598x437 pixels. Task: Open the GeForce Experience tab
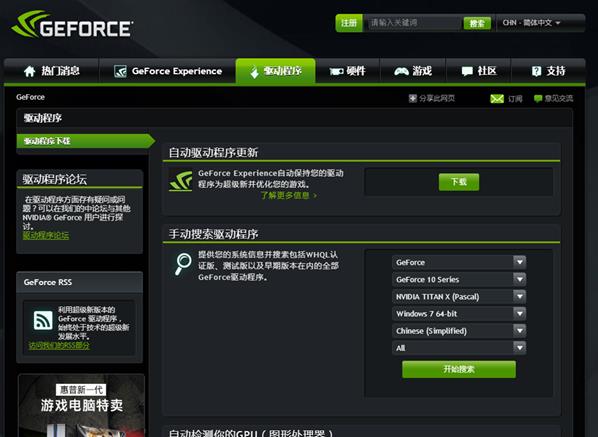[168, 71]
